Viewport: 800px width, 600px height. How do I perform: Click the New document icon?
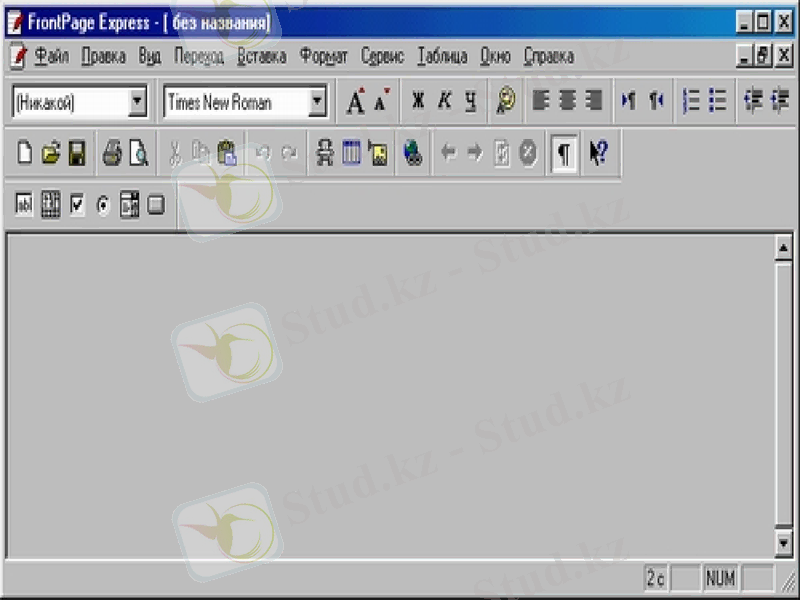point(24,153)
